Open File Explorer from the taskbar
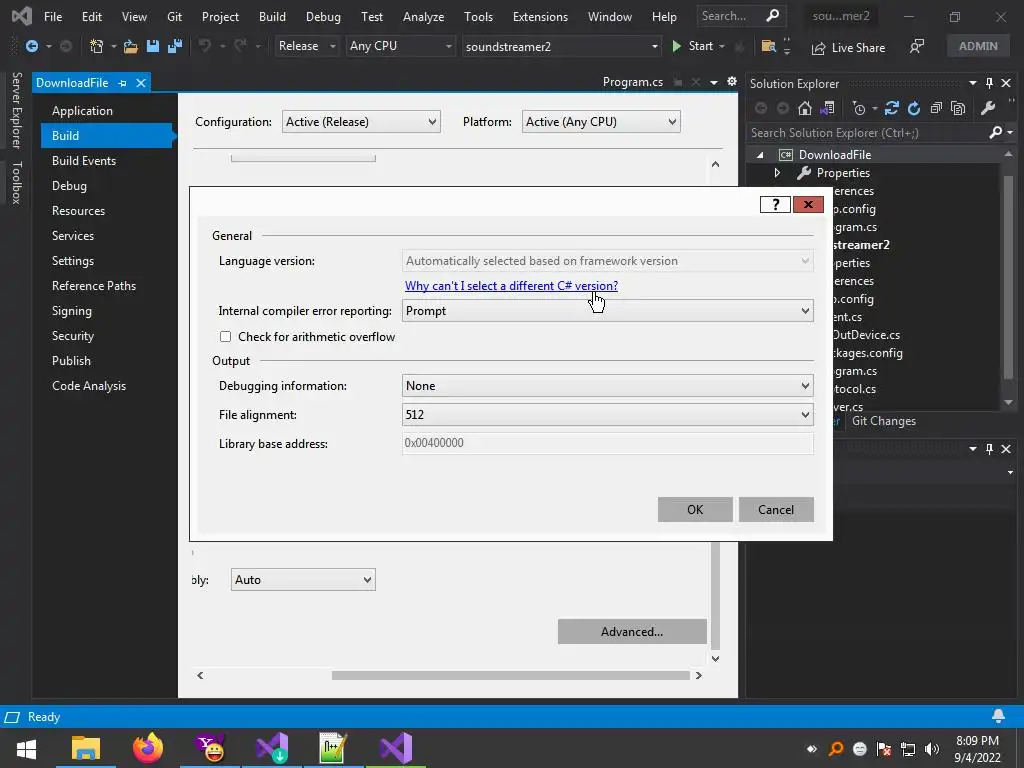The width and height of the screenshot is (1024, 768). click(x=86, y=748)
